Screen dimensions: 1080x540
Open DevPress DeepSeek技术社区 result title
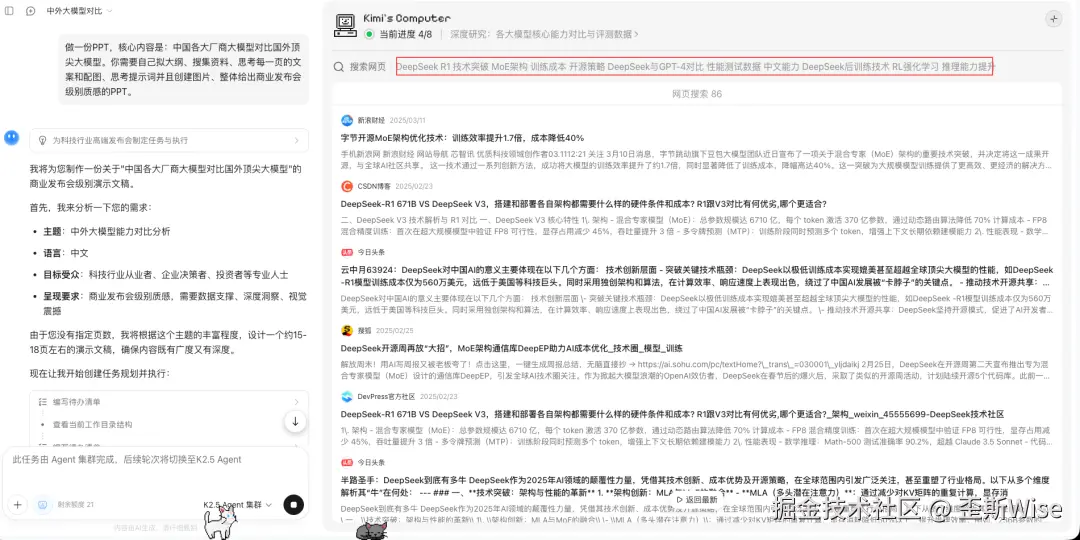(x=672, y=414)
